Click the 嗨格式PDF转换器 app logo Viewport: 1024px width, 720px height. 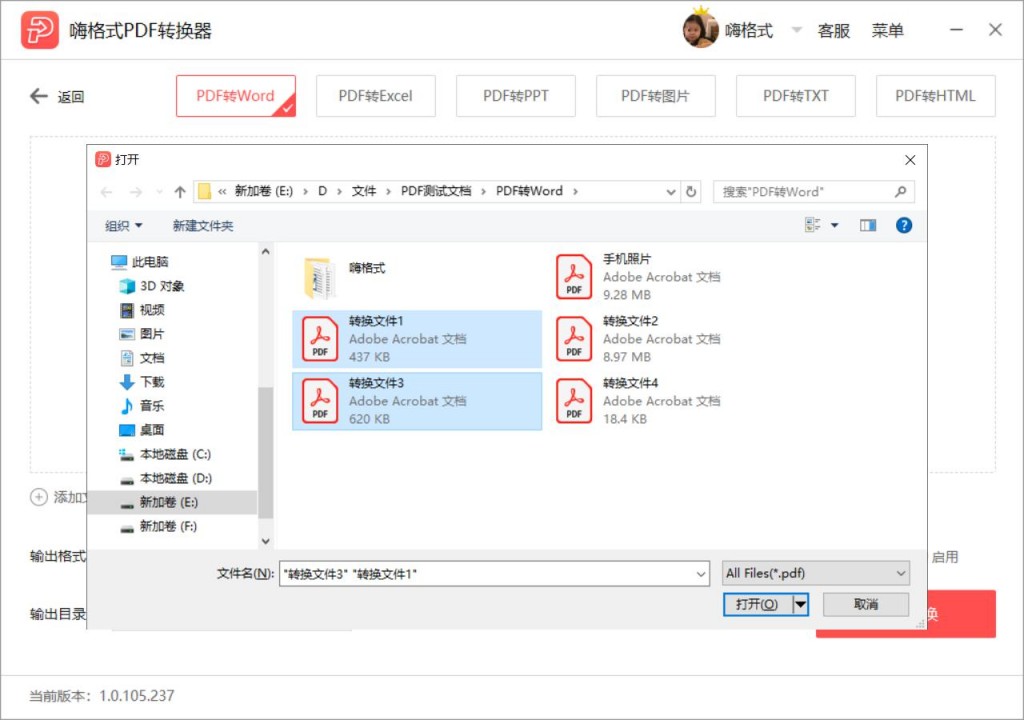click(x=39, y=30)
